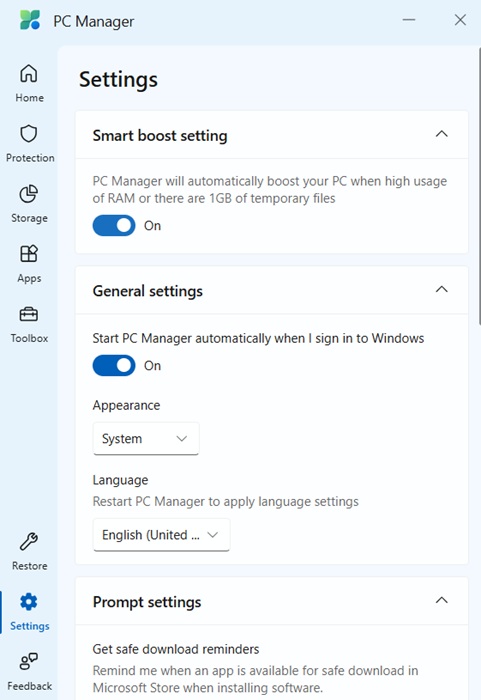
Task: Click the Language label
Action: tap(120, 480)
